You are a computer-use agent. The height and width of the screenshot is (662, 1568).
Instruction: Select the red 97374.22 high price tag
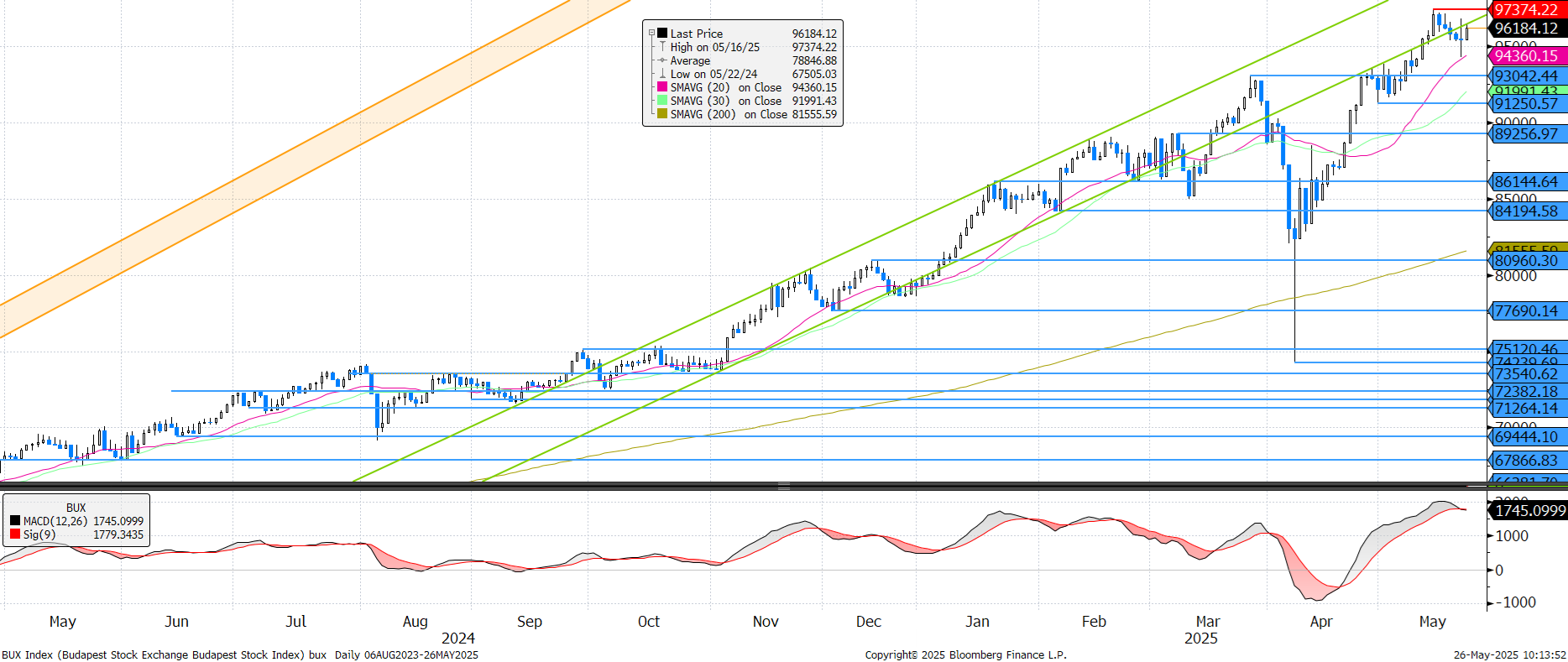[1526, 10]
